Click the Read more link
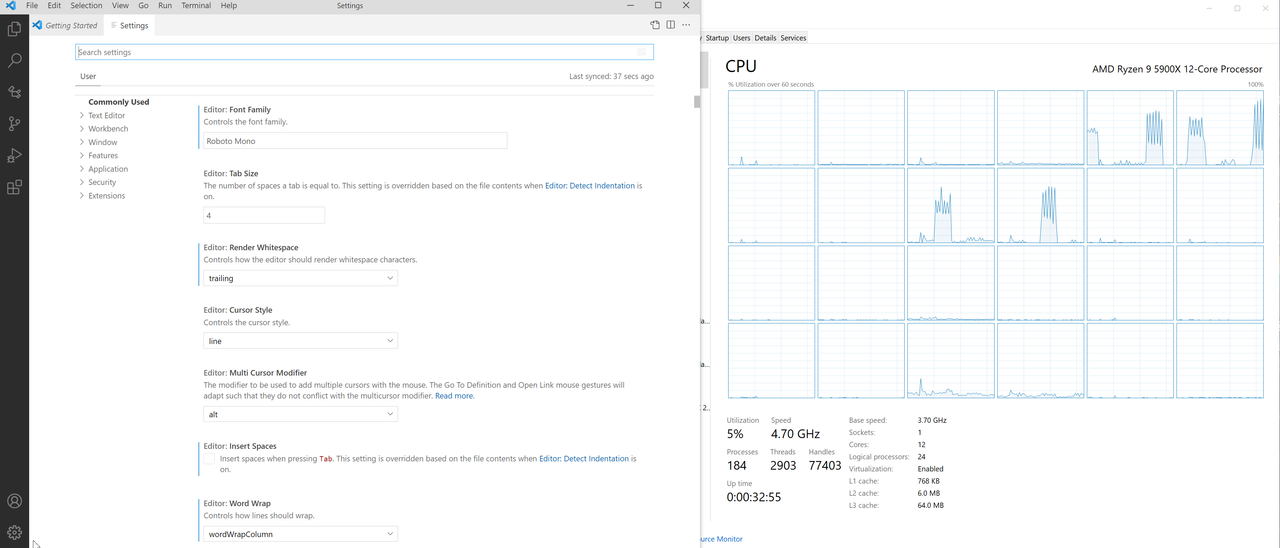Screen dimensions: 1280x548 coord(454,396)
